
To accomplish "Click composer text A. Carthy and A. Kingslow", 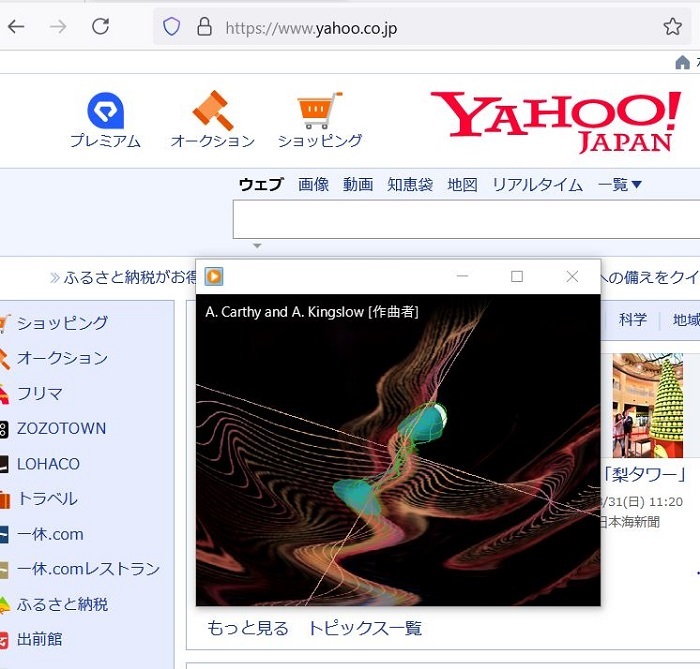I will 284,312.
